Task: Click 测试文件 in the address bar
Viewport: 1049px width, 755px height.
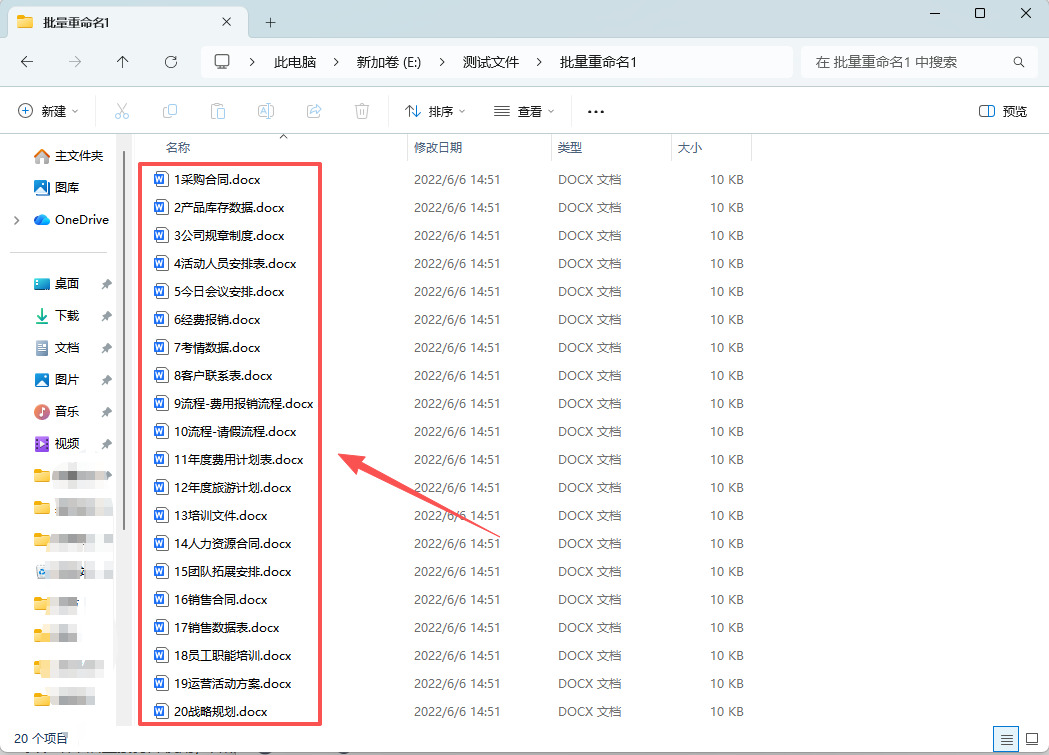Action: pyautogui.click(x=490, y=62)
